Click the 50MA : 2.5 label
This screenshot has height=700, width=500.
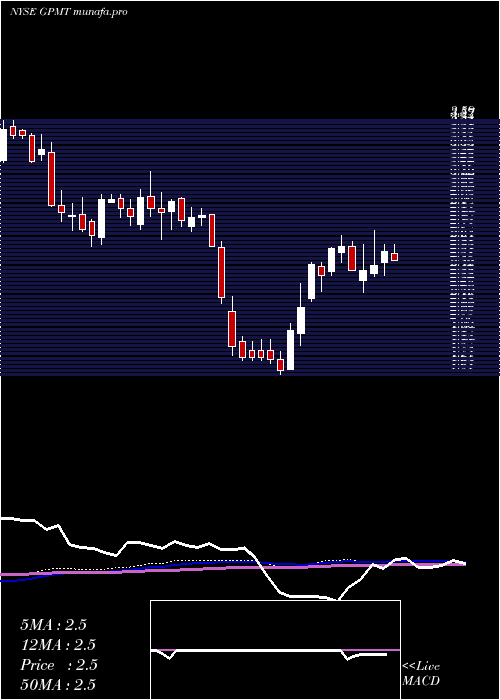[x=58, y=684]
